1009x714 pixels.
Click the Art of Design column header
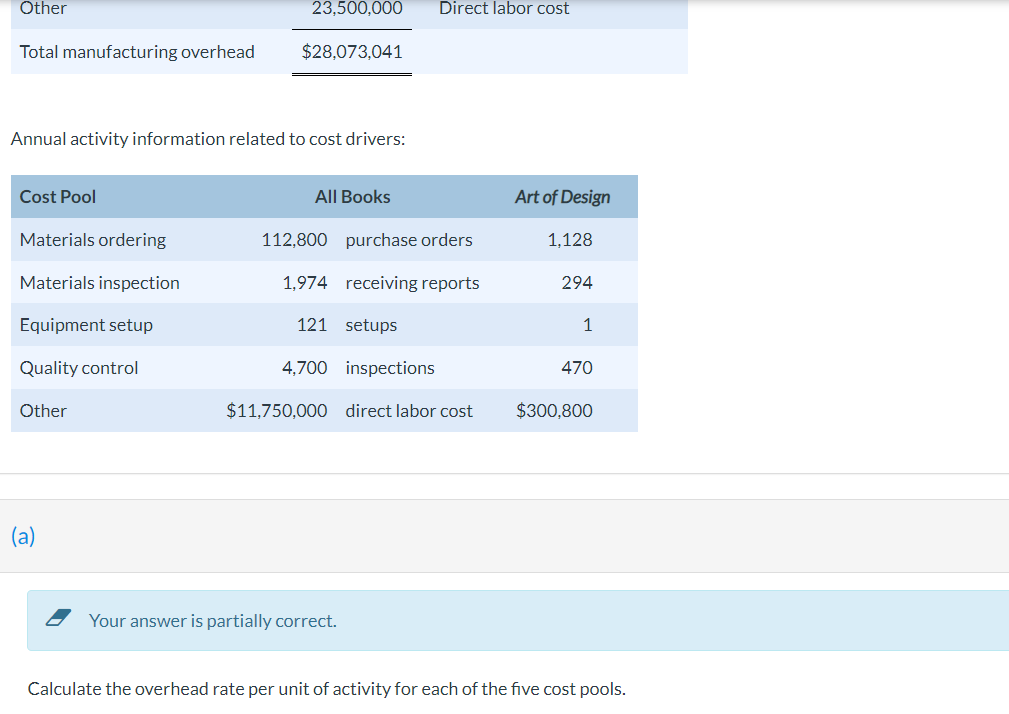(562, 197)
